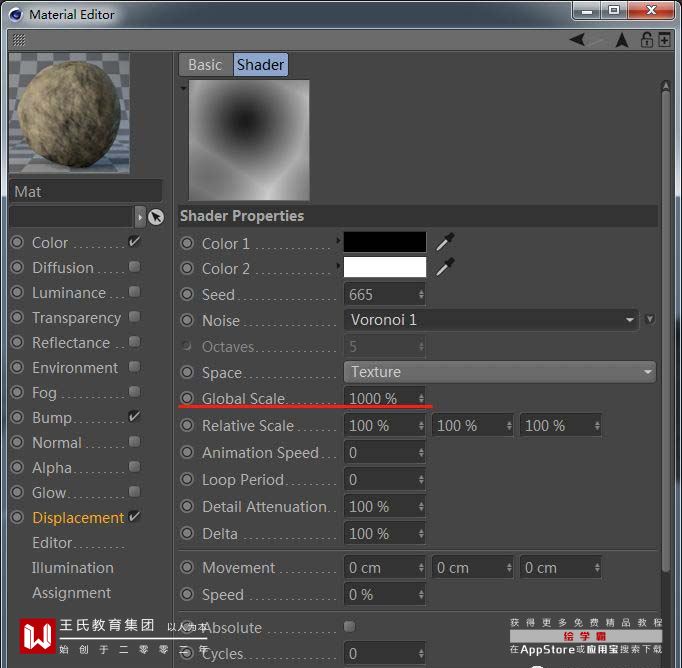Click Noise animation dot

point(187,321)
